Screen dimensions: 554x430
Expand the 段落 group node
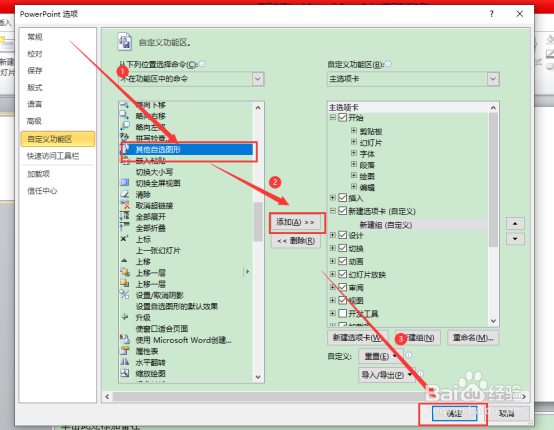(x=354, y=164)
